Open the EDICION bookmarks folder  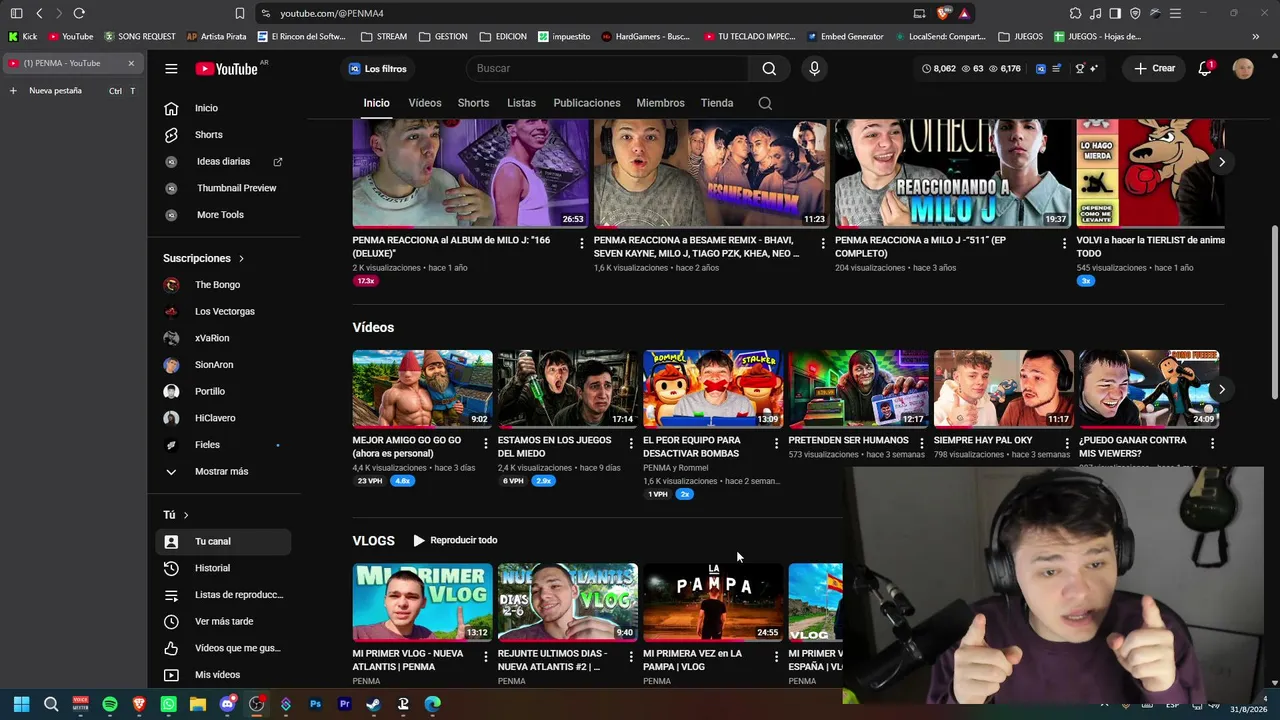pyautogui.click(x=503, y=37)
